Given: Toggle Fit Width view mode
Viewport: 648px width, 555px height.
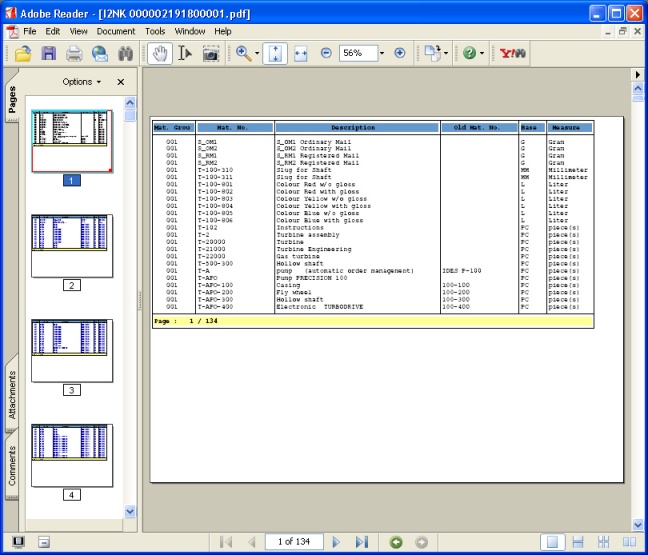Looking at the screenshot, I should (300, 53).
